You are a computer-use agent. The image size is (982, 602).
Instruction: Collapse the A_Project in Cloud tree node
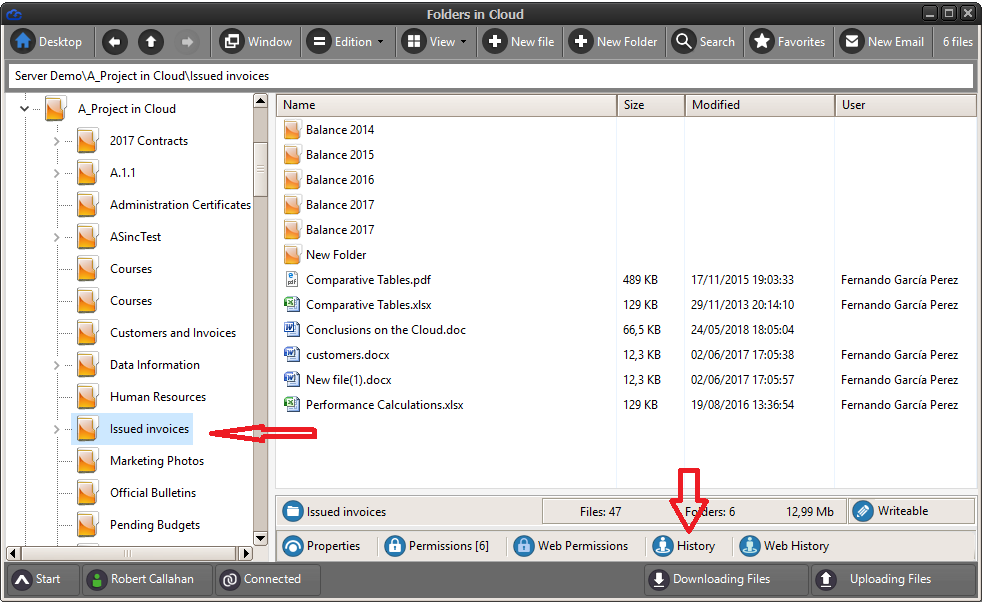tap(24, 108)
